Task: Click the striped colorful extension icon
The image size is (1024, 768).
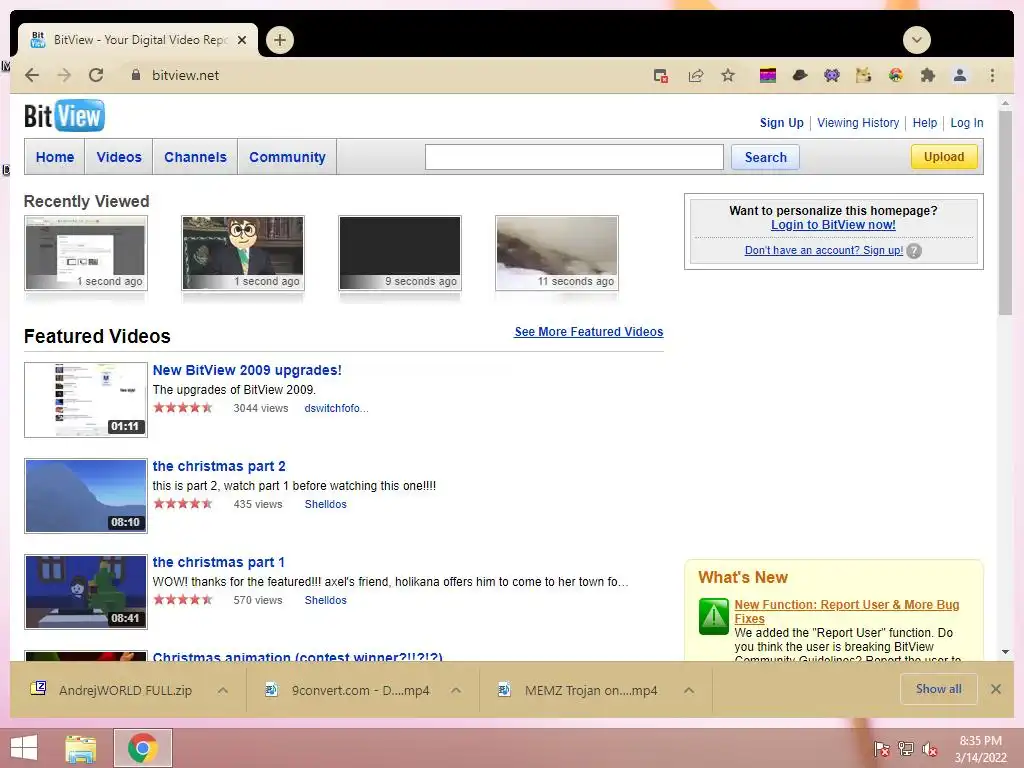Action: [768, 76]
